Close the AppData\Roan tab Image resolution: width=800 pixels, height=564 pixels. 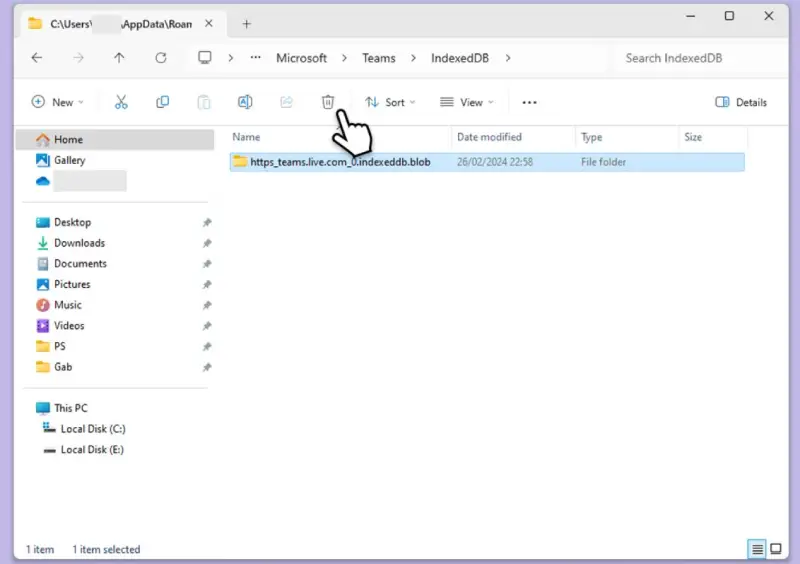[209, 23]
